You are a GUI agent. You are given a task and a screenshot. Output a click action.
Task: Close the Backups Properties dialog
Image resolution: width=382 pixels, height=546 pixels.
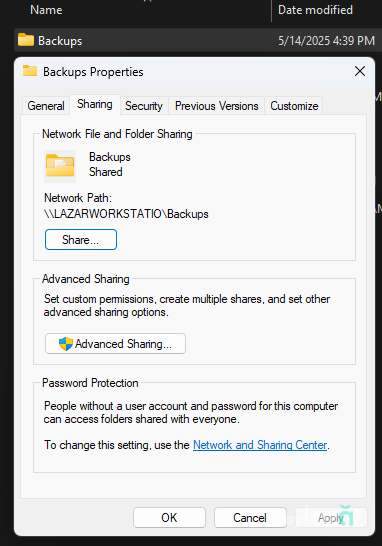click(360, 71)
